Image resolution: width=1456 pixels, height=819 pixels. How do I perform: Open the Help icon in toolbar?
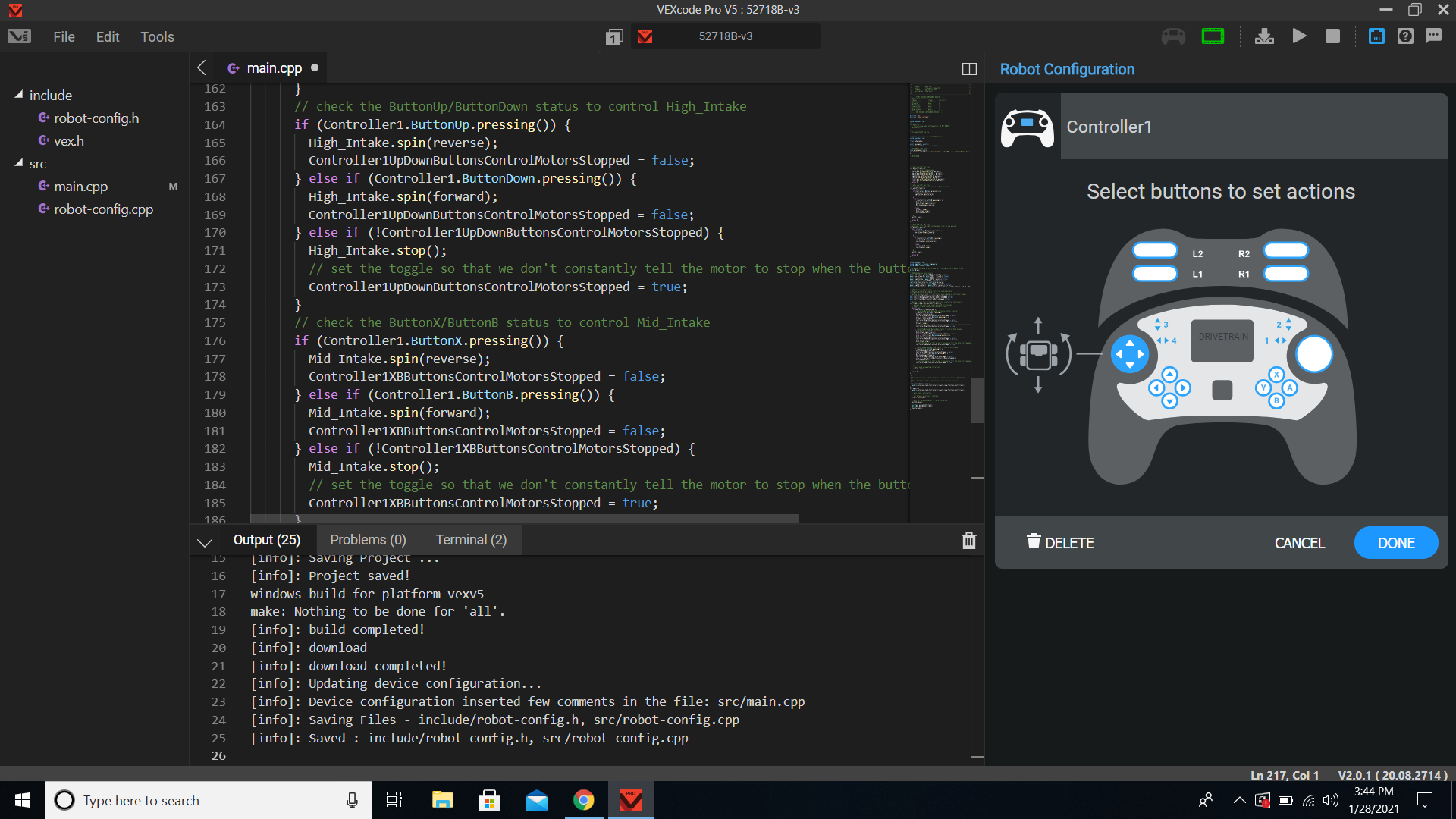1405,36
